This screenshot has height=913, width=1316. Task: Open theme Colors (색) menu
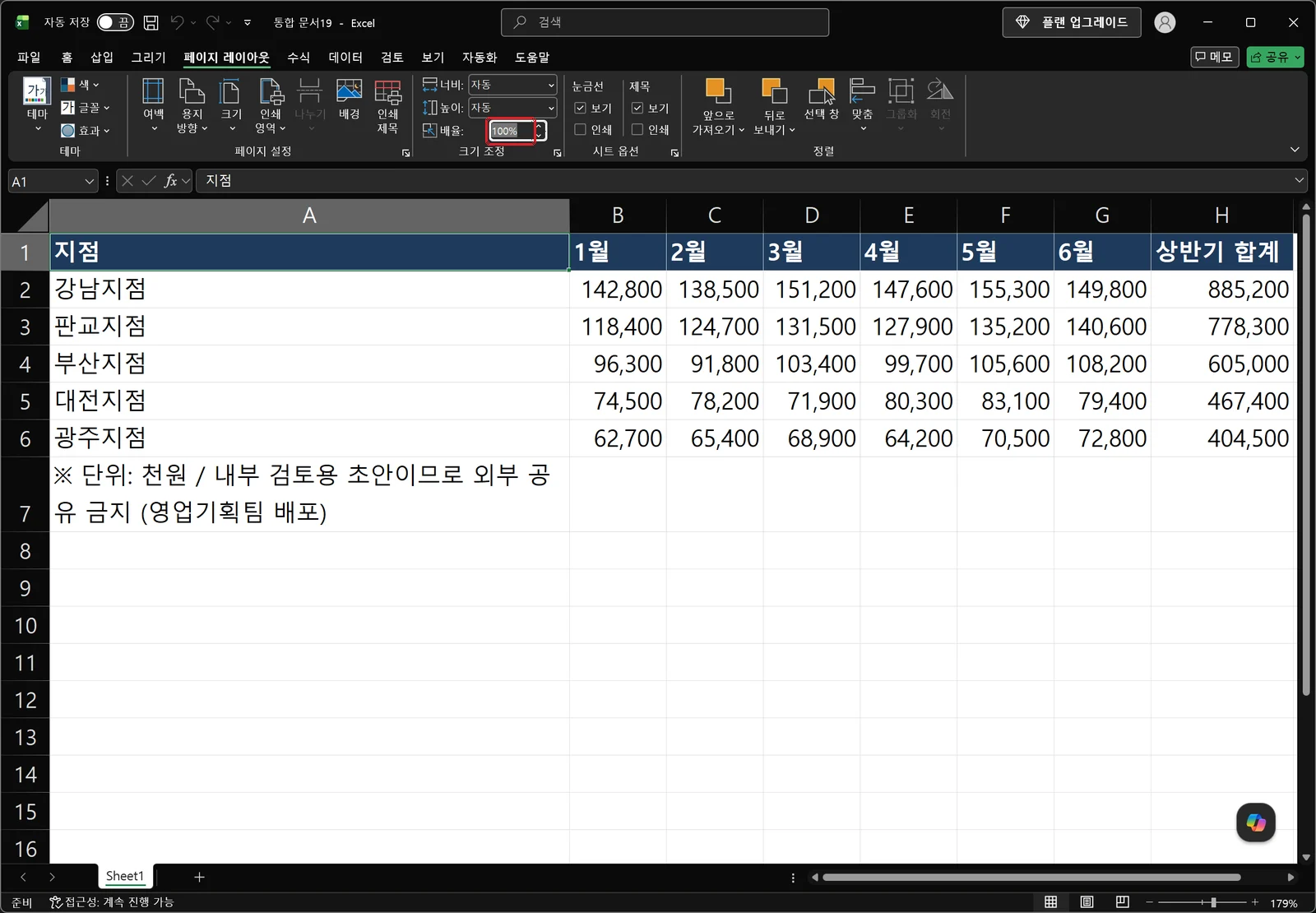click(x=80, y=85)
